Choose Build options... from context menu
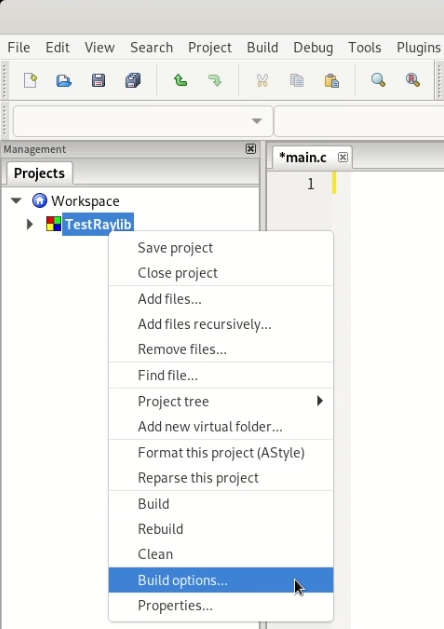 pyautogui.click(x=221, y=580)
